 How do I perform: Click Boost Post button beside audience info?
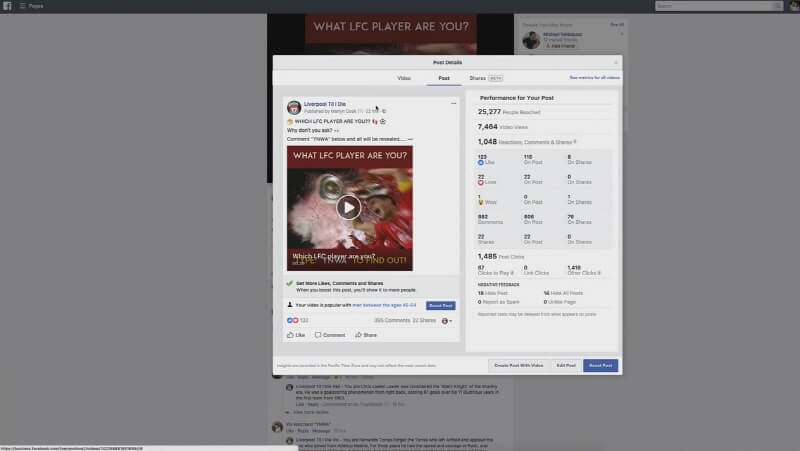click(x=441, y=306)
